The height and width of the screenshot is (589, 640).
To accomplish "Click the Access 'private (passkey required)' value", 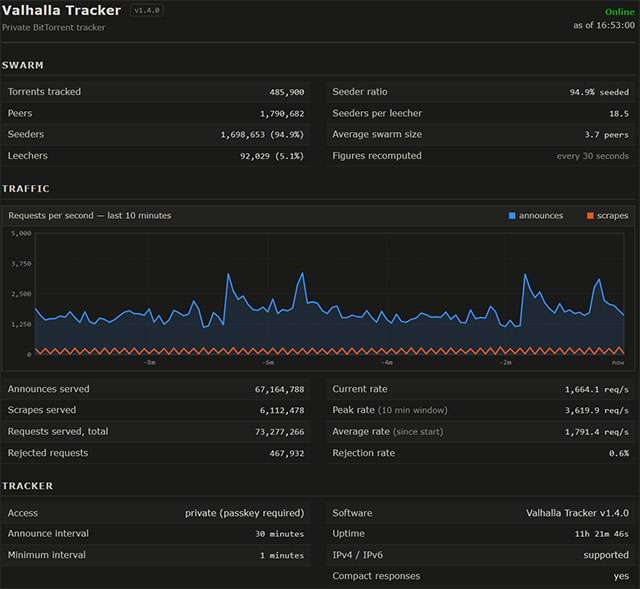I will point(244,513).
